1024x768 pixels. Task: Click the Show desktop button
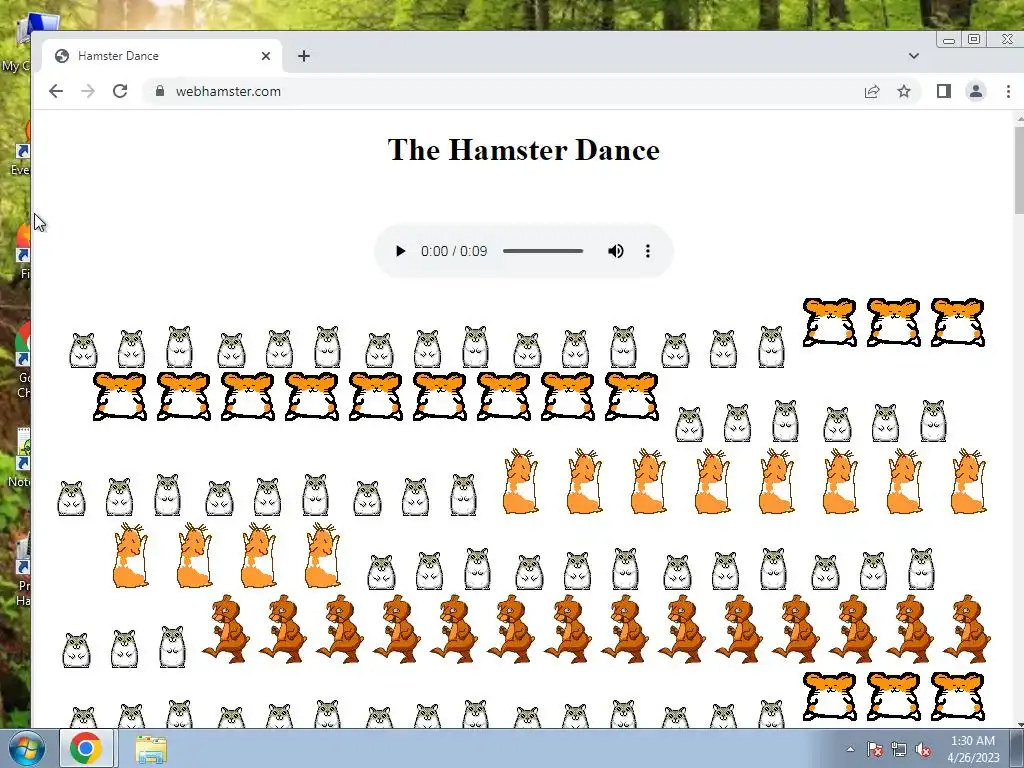(x=1017, y=748)
